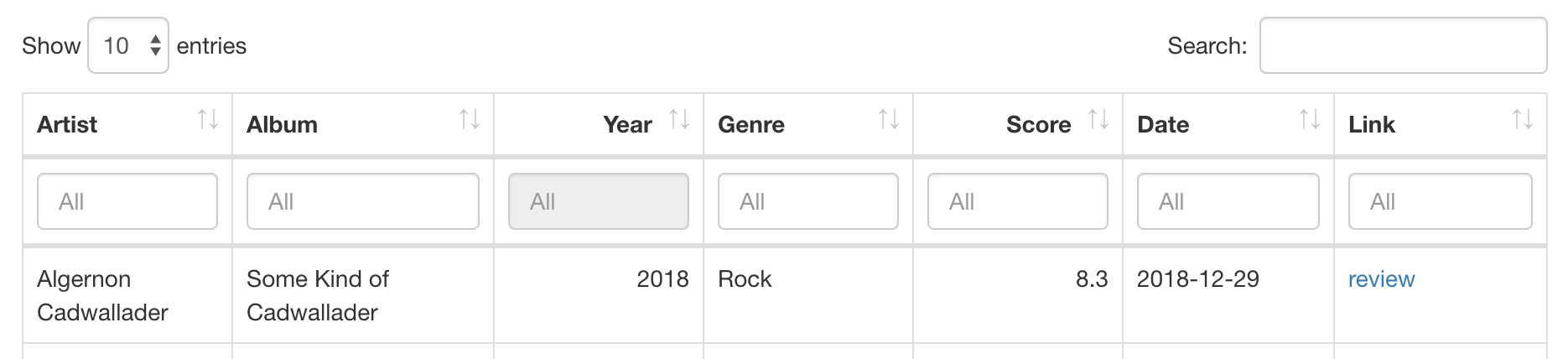Click the Score column sort arrows

pyautogui.click(x=1098, y=120)
